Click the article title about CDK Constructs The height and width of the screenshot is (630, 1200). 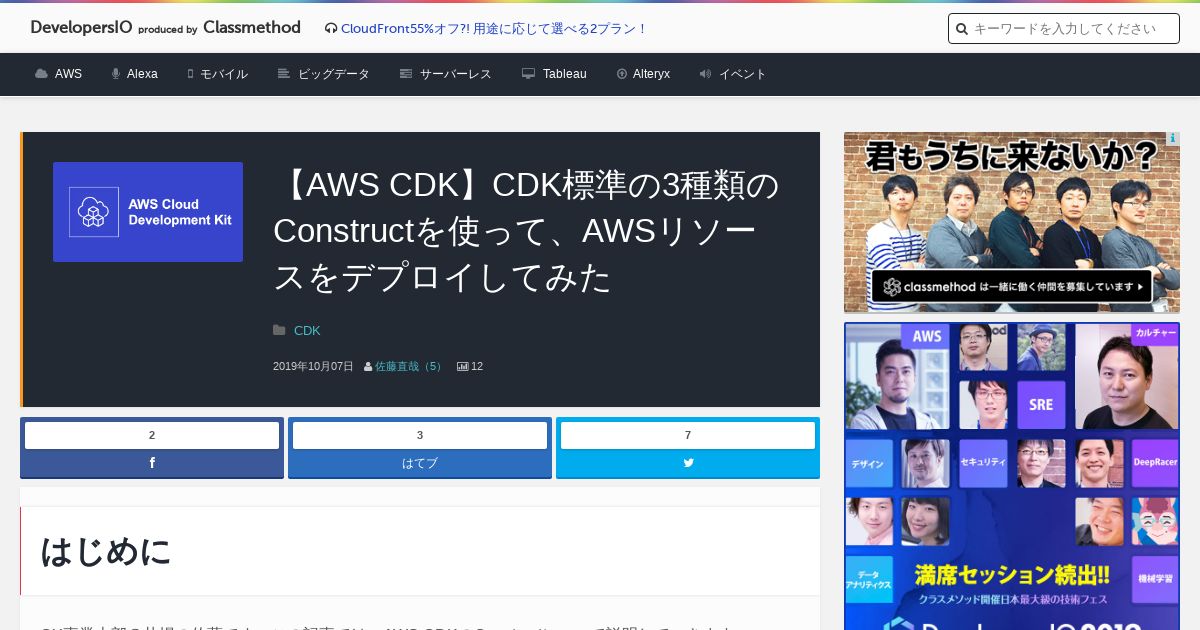pos(526,231)
